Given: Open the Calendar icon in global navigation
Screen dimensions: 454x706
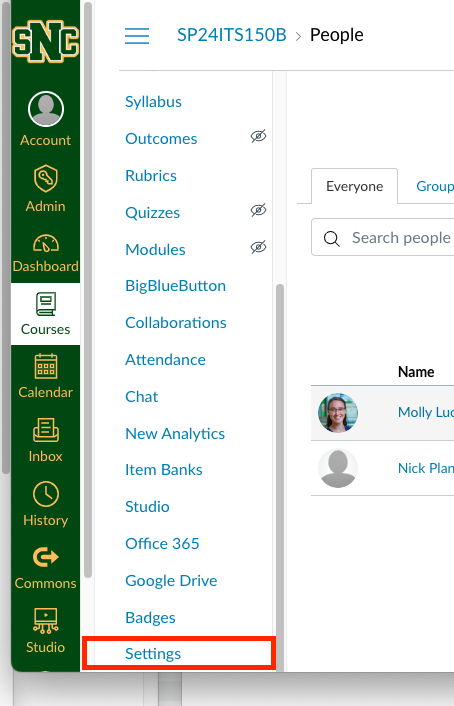Looking at the screenshot, I should 45,367.
